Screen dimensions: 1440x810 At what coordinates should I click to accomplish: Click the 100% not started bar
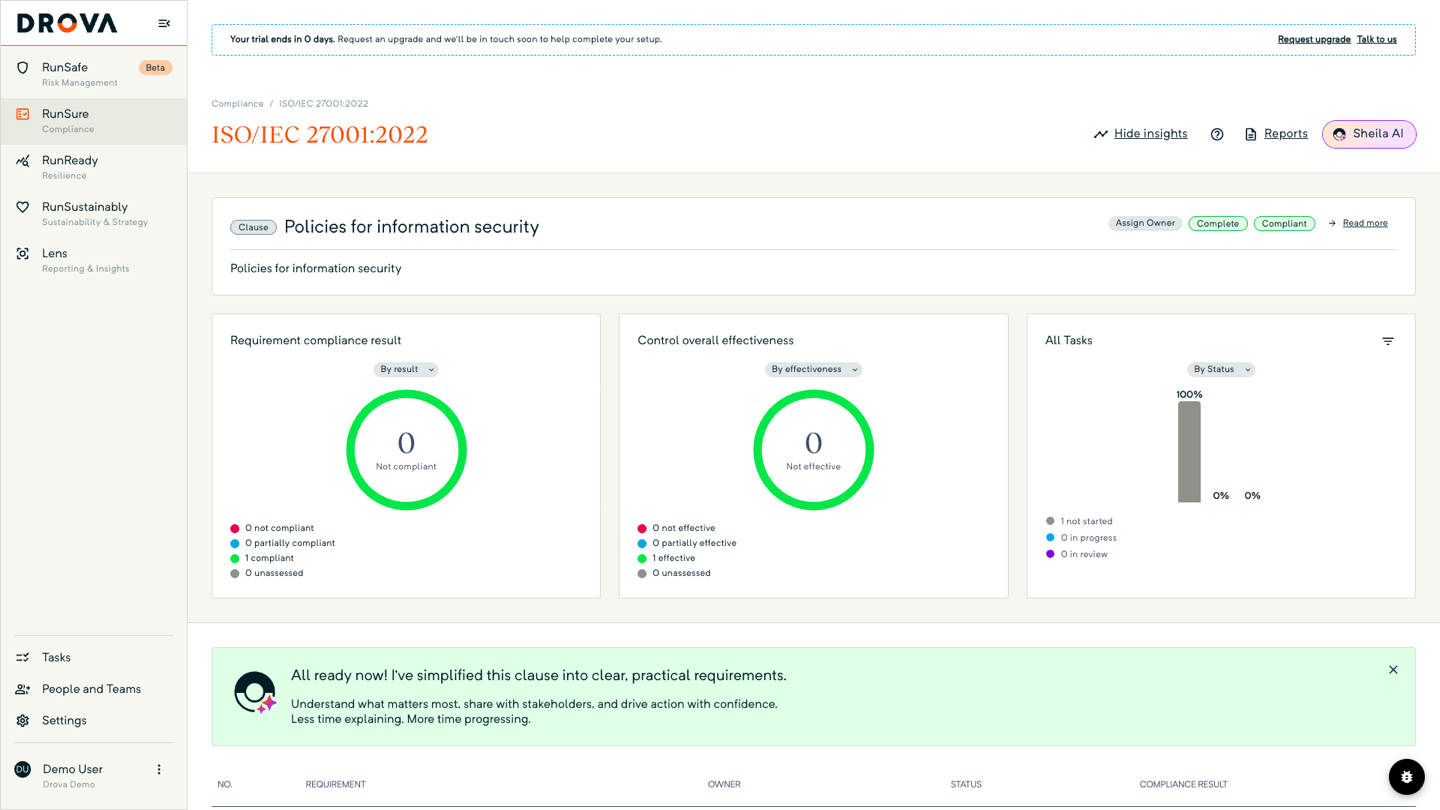tap(1189, 452)
